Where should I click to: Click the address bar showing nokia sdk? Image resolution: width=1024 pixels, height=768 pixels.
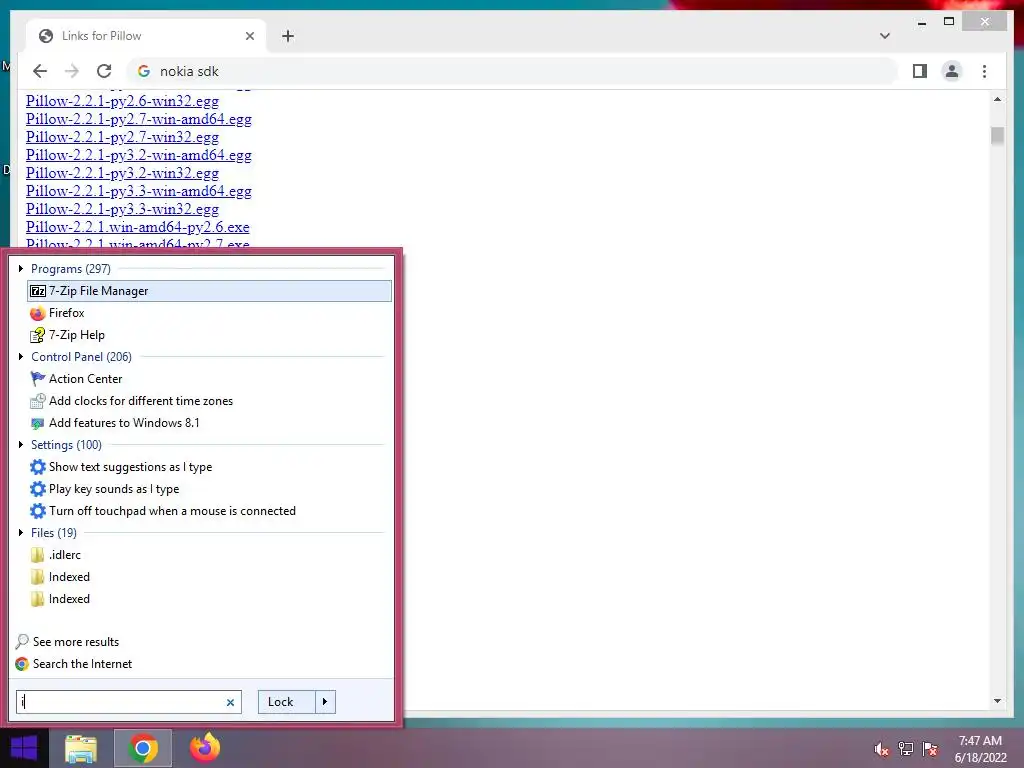(x=513, y=71)
